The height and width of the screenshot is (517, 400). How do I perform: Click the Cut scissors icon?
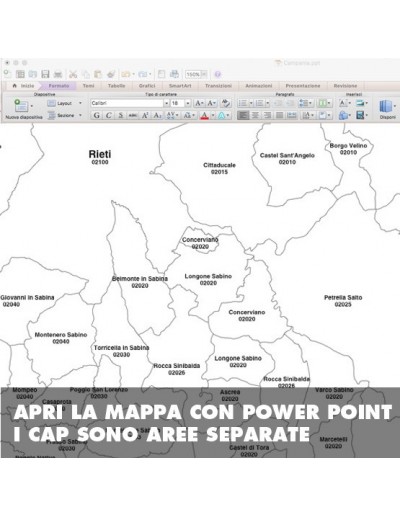73,74
